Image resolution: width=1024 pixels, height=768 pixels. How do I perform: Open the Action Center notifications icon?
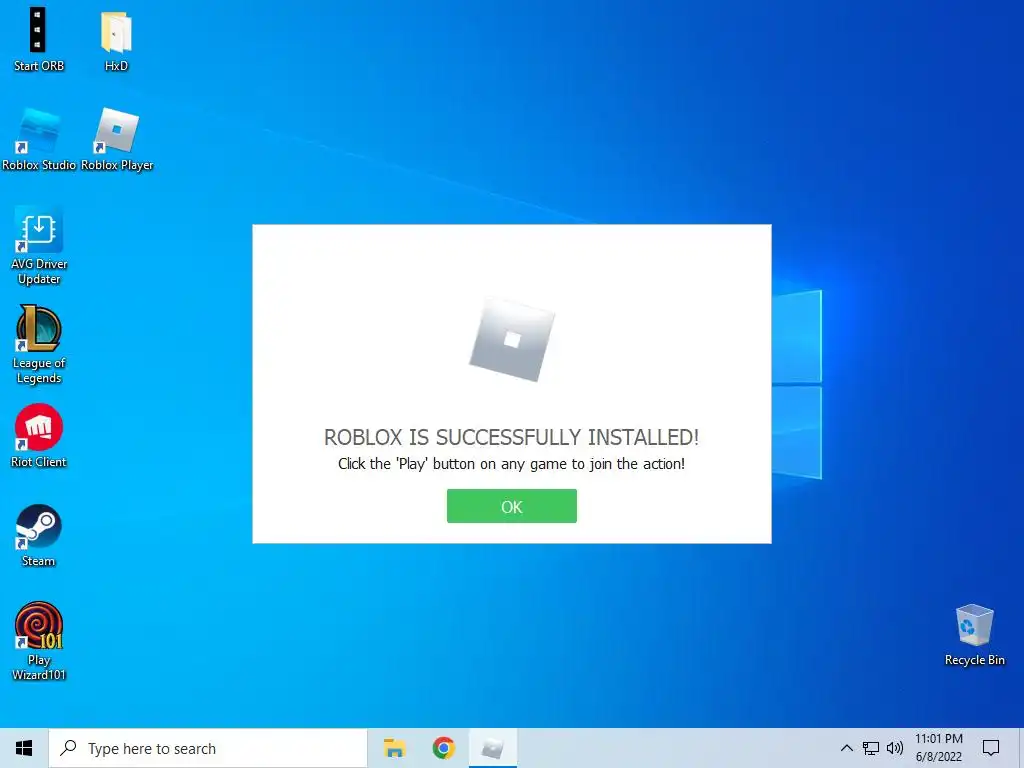[x=991, y=748]
